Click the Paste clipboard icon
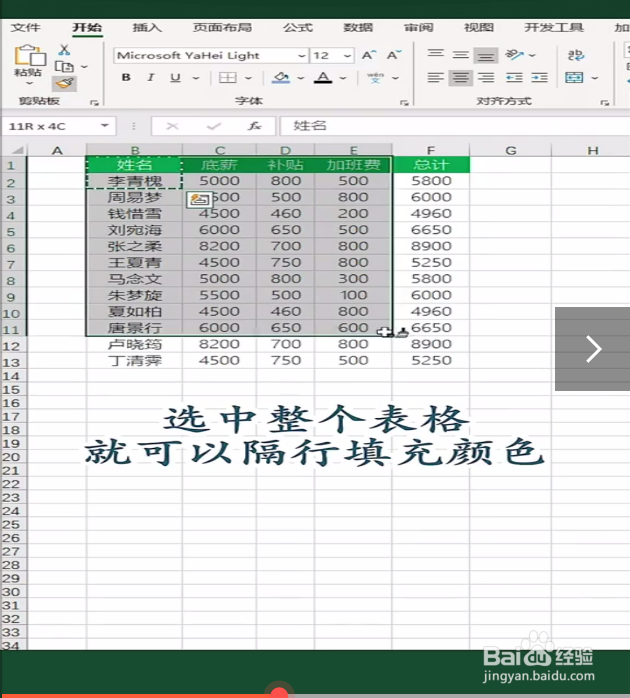 [29, 56]
